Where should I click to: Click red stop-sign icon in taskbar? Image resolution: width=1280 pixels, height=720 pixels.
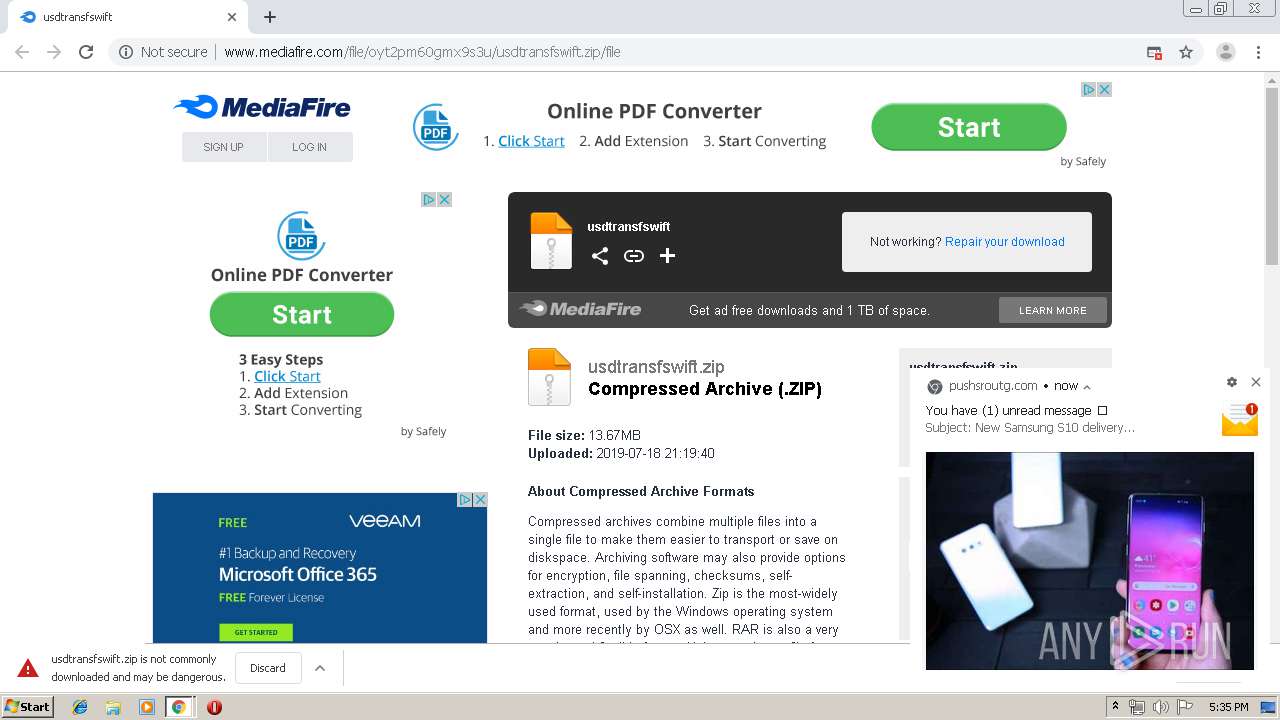pos(214,707)
